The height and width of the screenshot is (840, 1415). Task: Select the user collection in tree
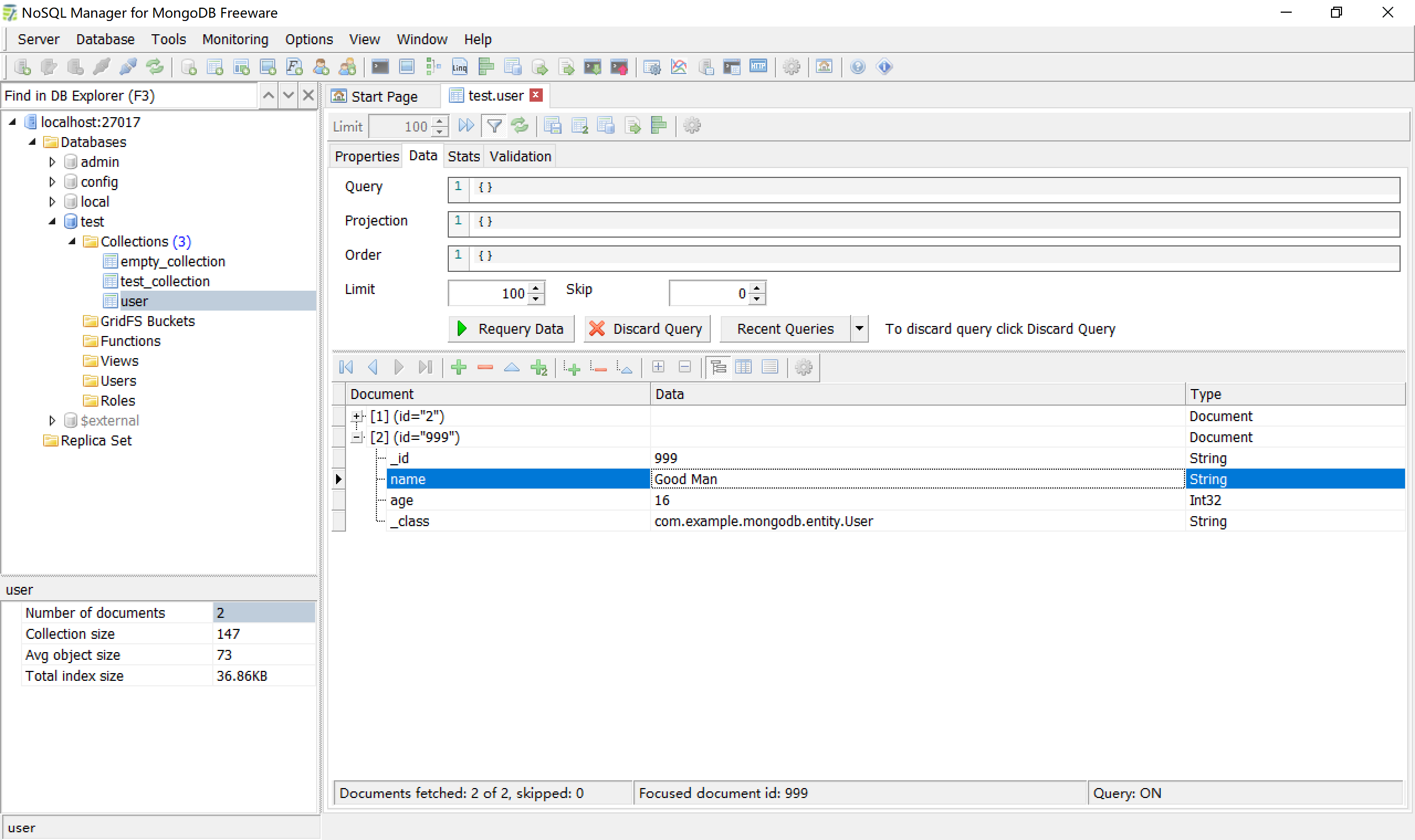(x=133, y=301)
